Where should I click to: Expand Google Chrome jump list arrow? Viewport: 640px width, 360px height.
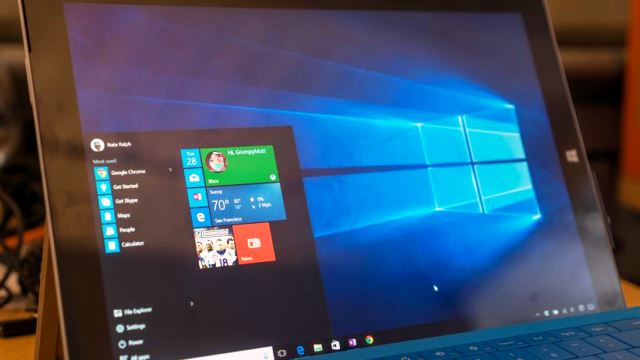[x=170, y=170]
